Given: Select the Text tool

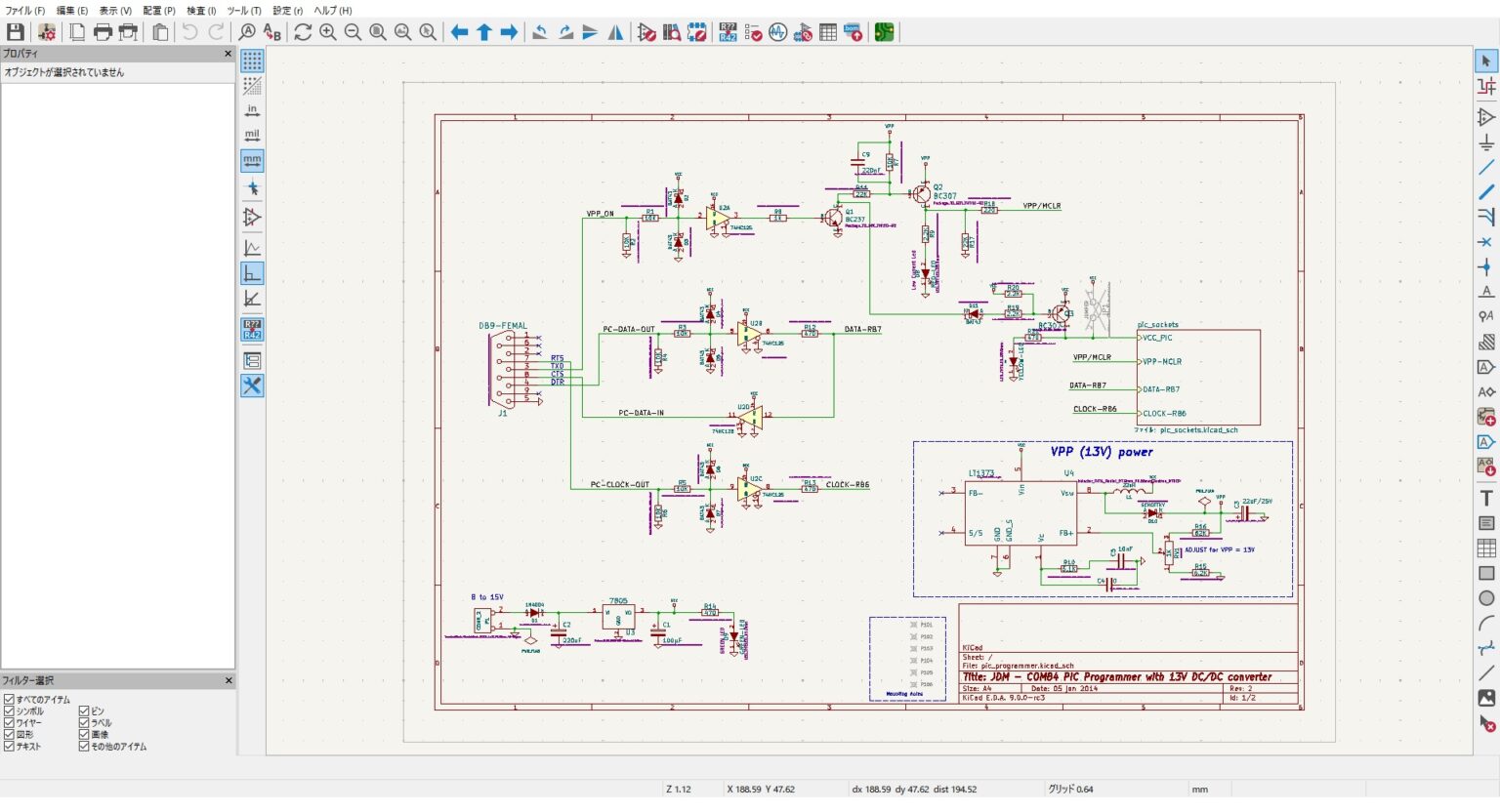Looking at the screenshot, I should [x=1486, y=496].
